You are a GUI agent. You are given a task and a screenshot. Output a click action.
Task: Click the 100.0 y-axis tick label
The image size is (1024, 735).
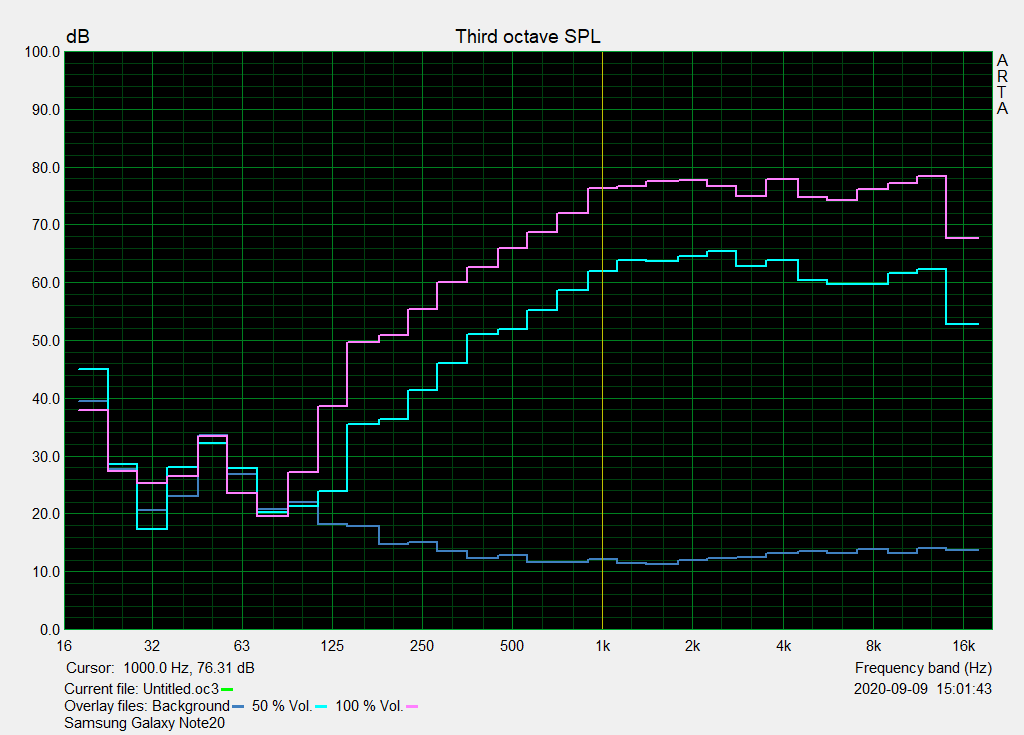coord(42,52)
